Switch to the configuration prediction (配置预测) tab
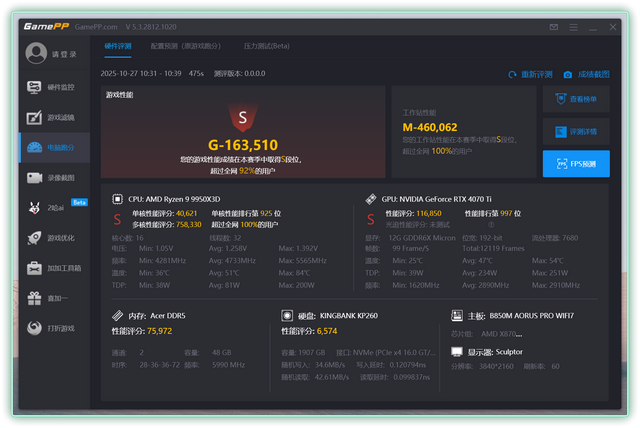640x428 pixels. pos(186,46)
